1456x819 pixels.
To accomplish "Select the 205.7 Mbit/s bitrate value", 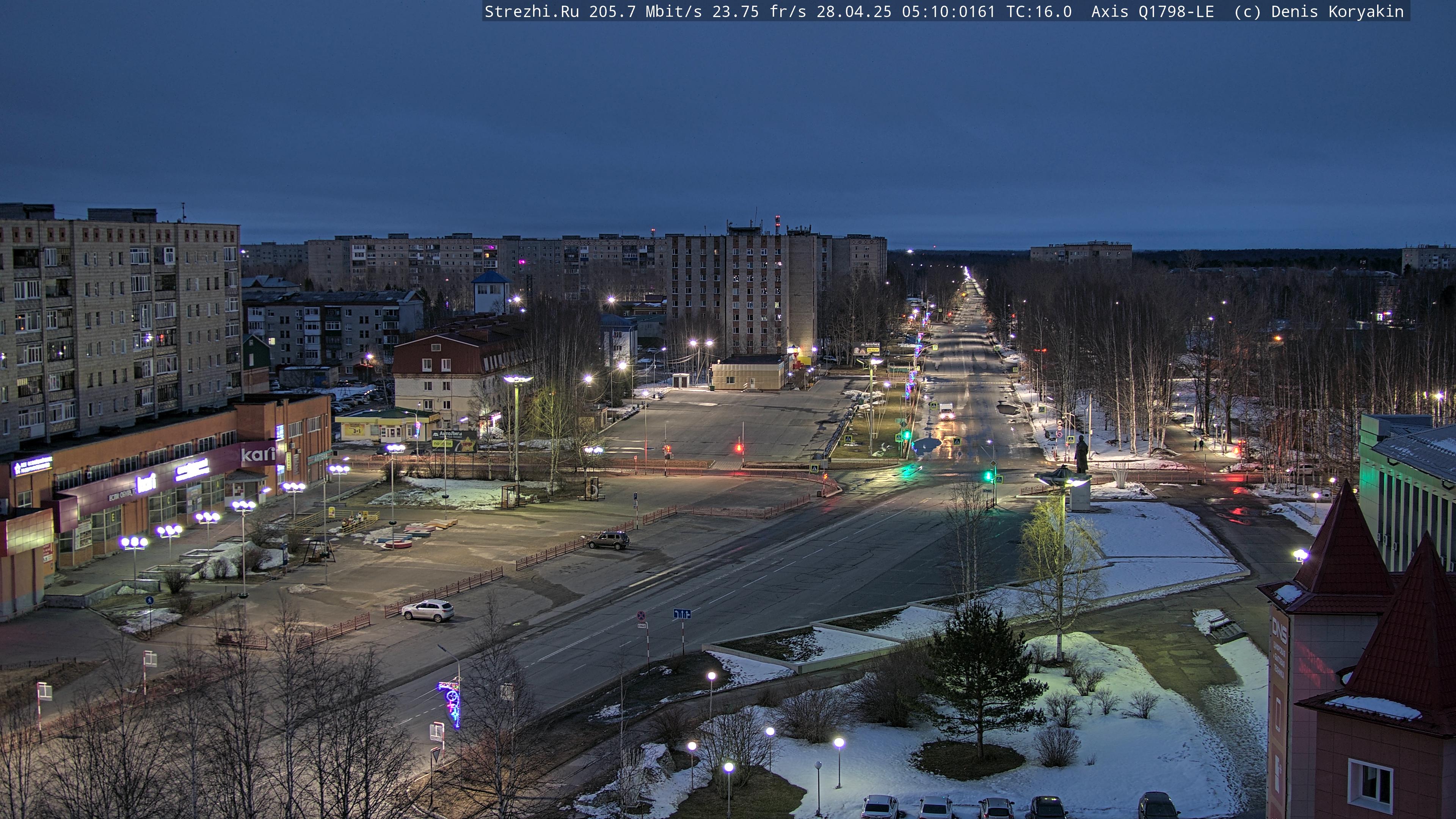I will point(645,12).
